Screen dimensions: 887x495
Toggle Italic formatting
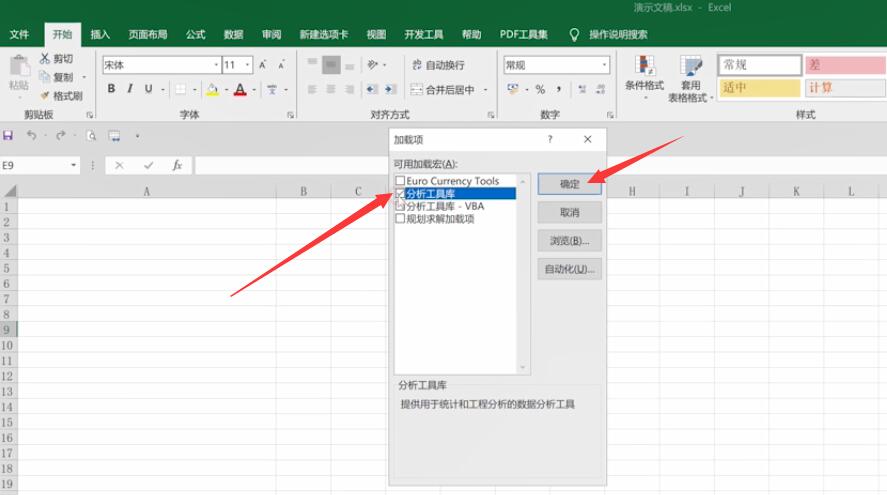(x=130, y=89)
